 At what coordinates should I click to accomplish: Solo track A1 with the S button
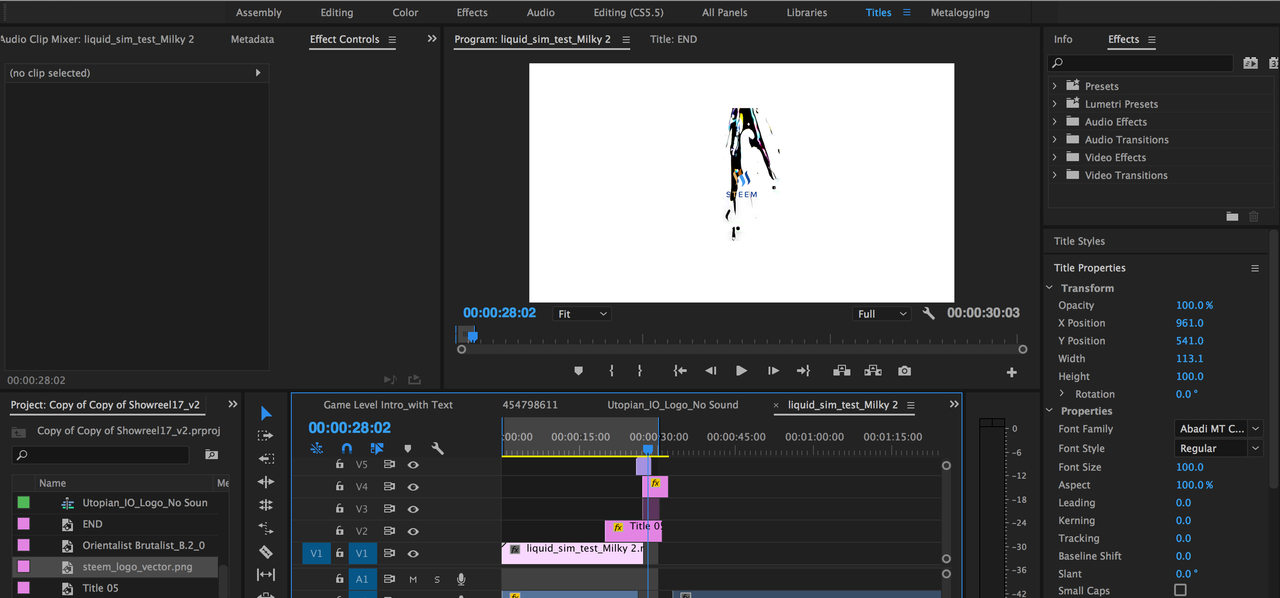coord(437,579)
